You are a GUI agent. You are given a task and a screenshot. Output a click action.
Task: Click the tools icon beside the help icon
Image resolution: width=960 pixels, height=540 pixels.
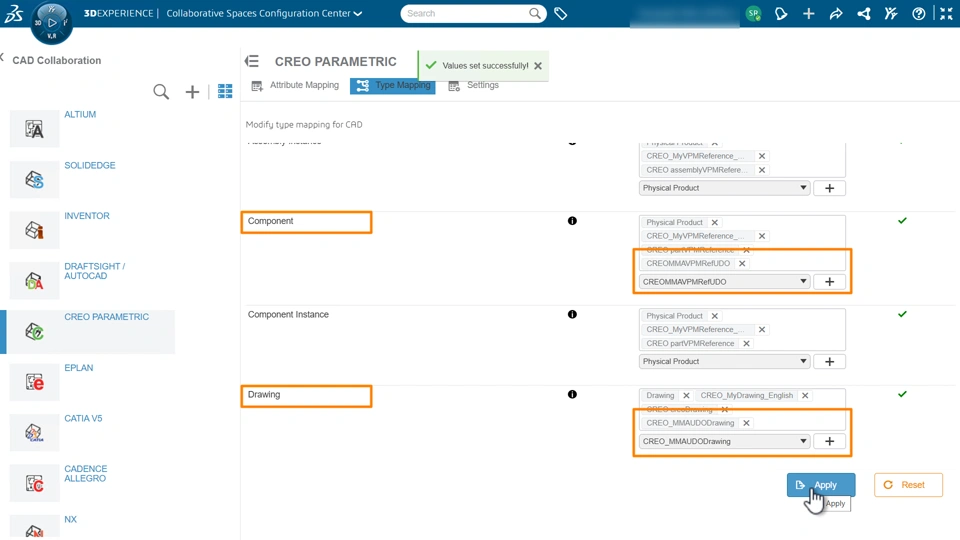891,13
